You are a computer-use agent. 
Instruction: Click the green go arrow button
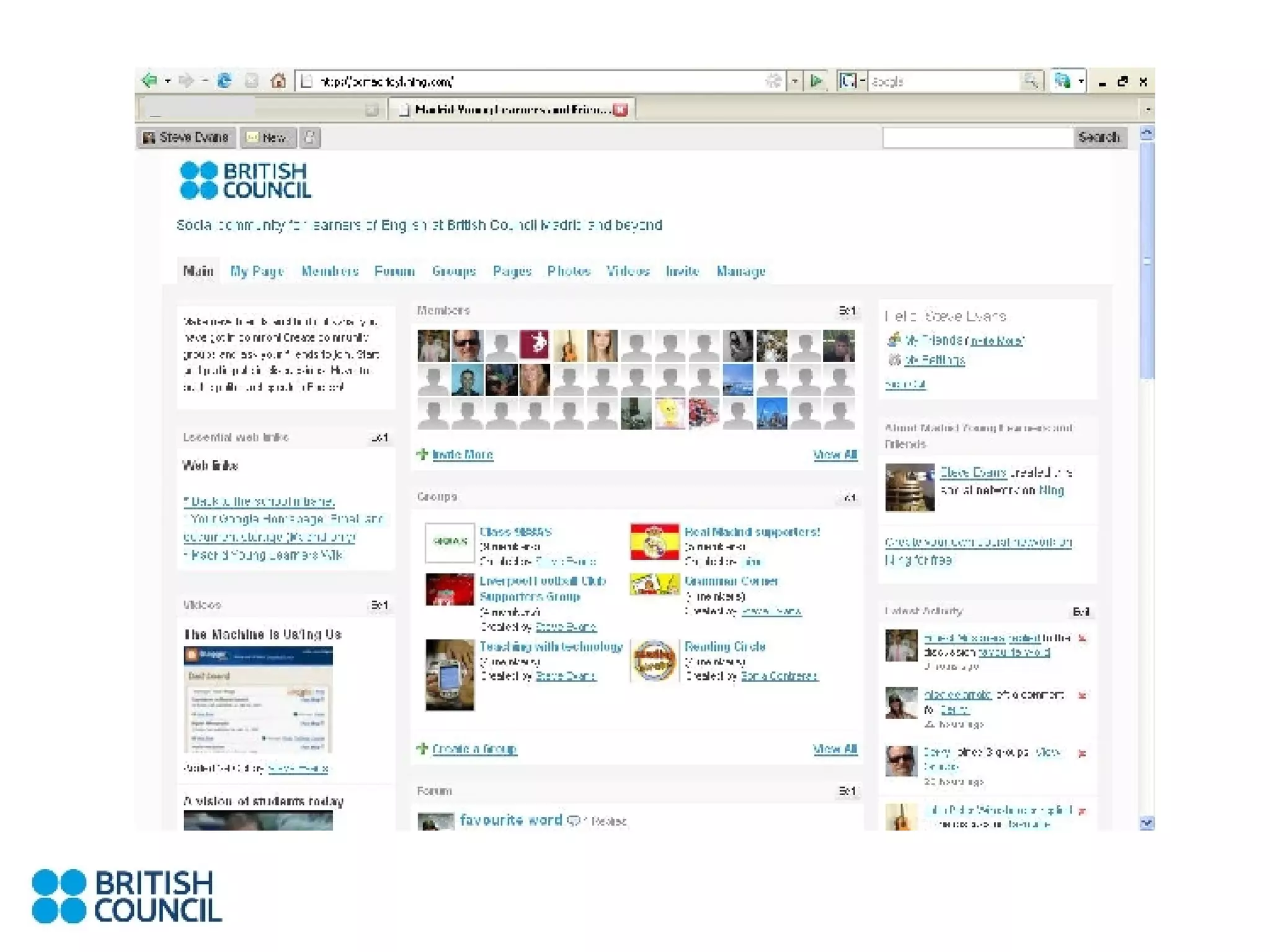click(817, 81)
